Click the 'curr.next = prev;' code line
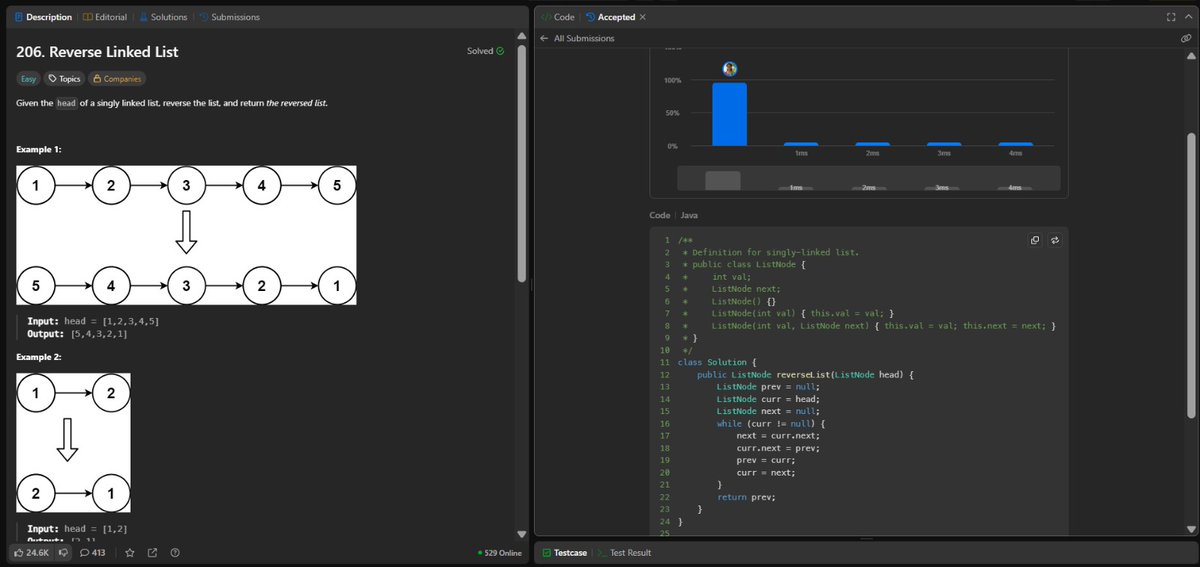Viewport: 1200px width, 567px height. (778, 448)
